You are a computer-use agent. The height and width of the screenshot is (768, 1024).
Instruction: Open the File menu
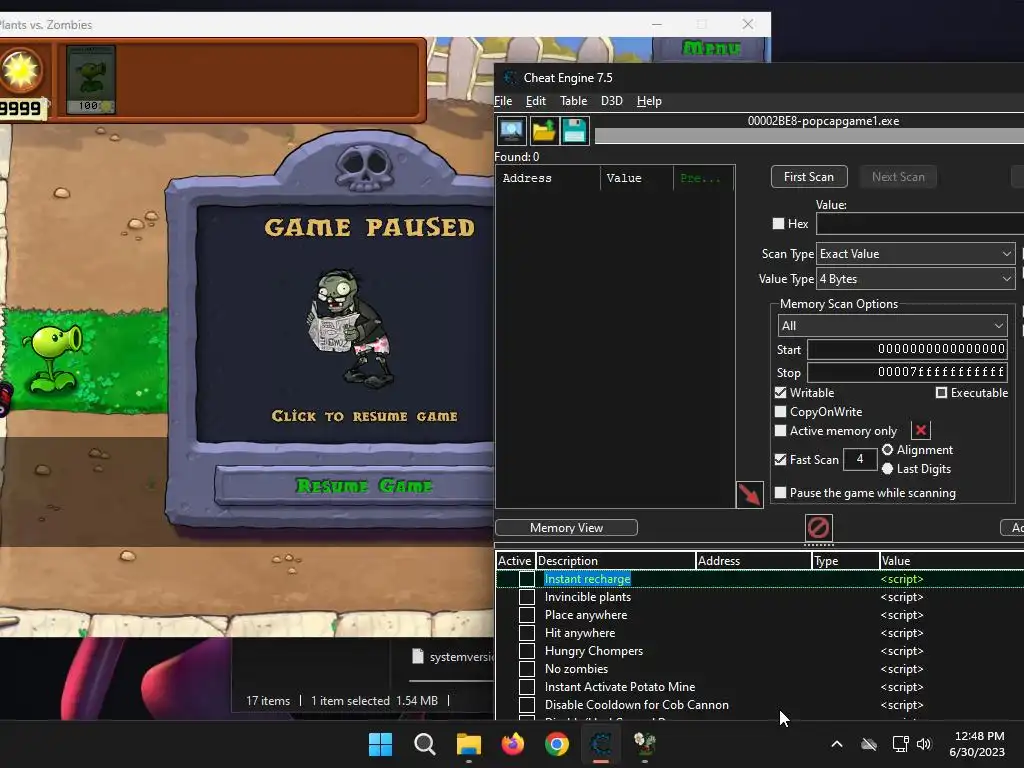(503, 101)
